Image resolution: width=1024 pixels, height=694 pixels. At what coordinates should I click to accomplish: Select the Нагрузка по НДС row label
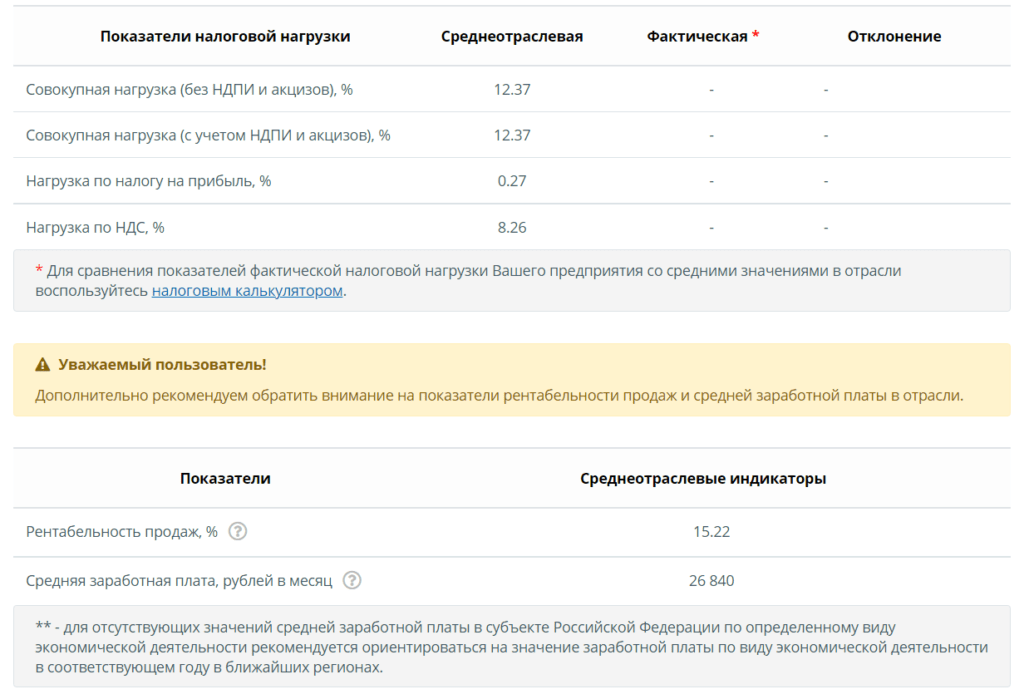pyautogui.click(x=95, y=227)
